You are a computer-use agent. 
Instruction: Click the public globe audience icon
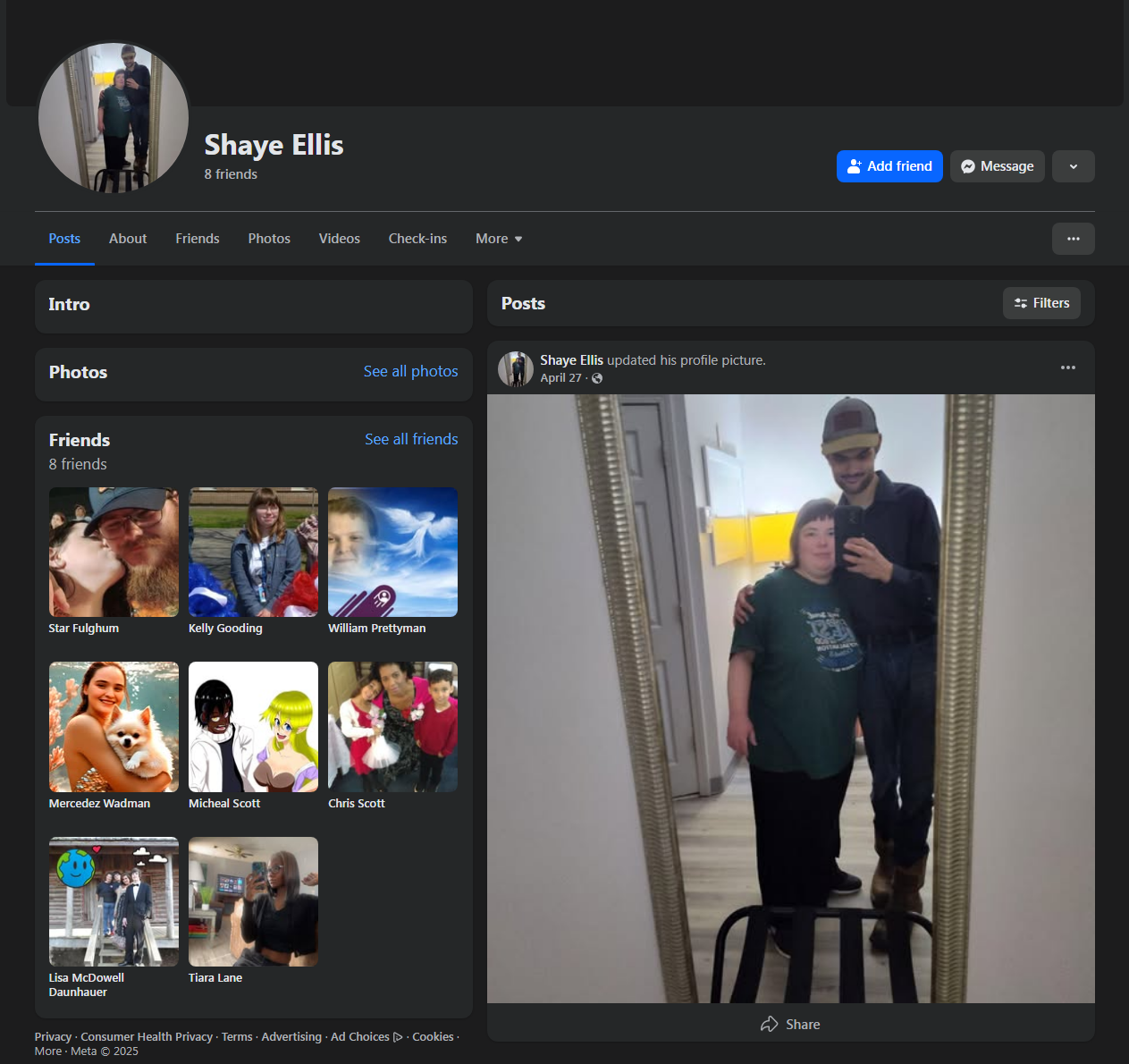tap(597, 378)
